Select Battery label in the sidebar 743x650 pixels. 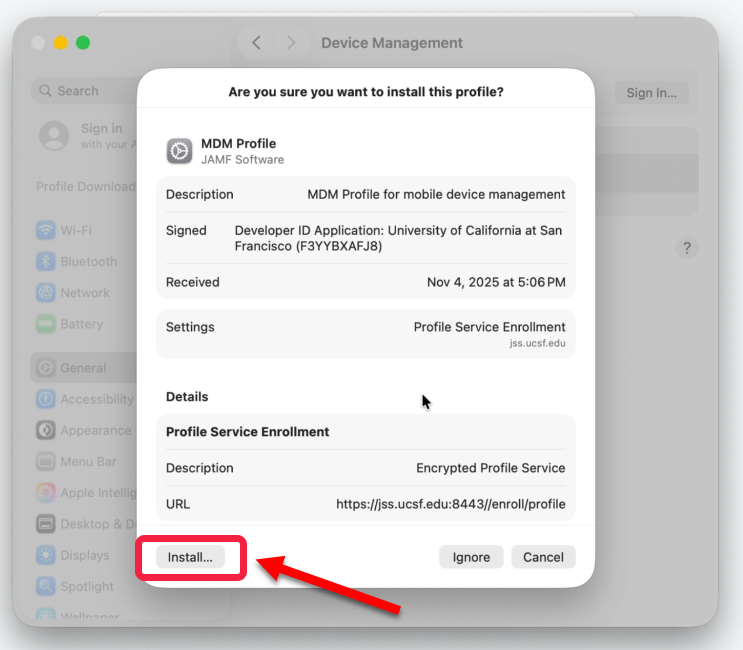click(x=82, y=324)
